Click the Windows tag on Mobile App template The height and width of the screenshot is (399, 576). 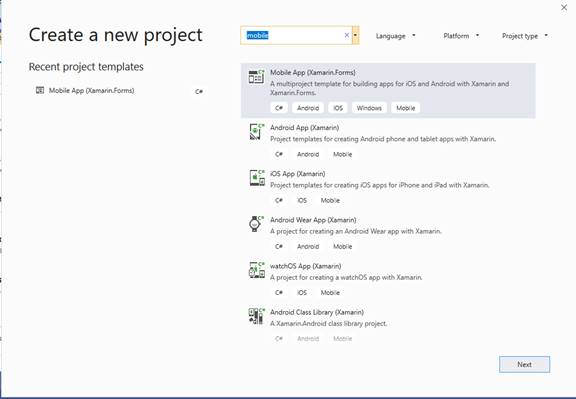pos(369,108)
